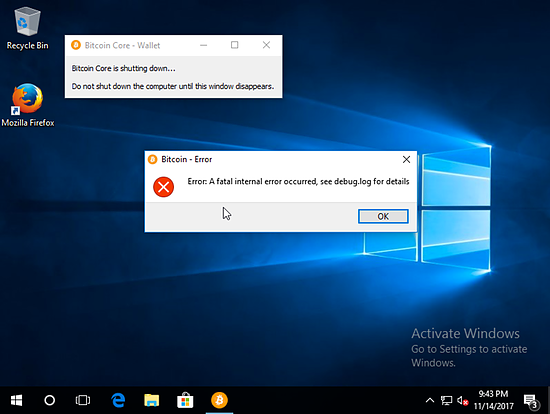This screenshot has height=414, width=550.
Task: Open the Microsoft Store taskbar icon
Action: point(185,400)
